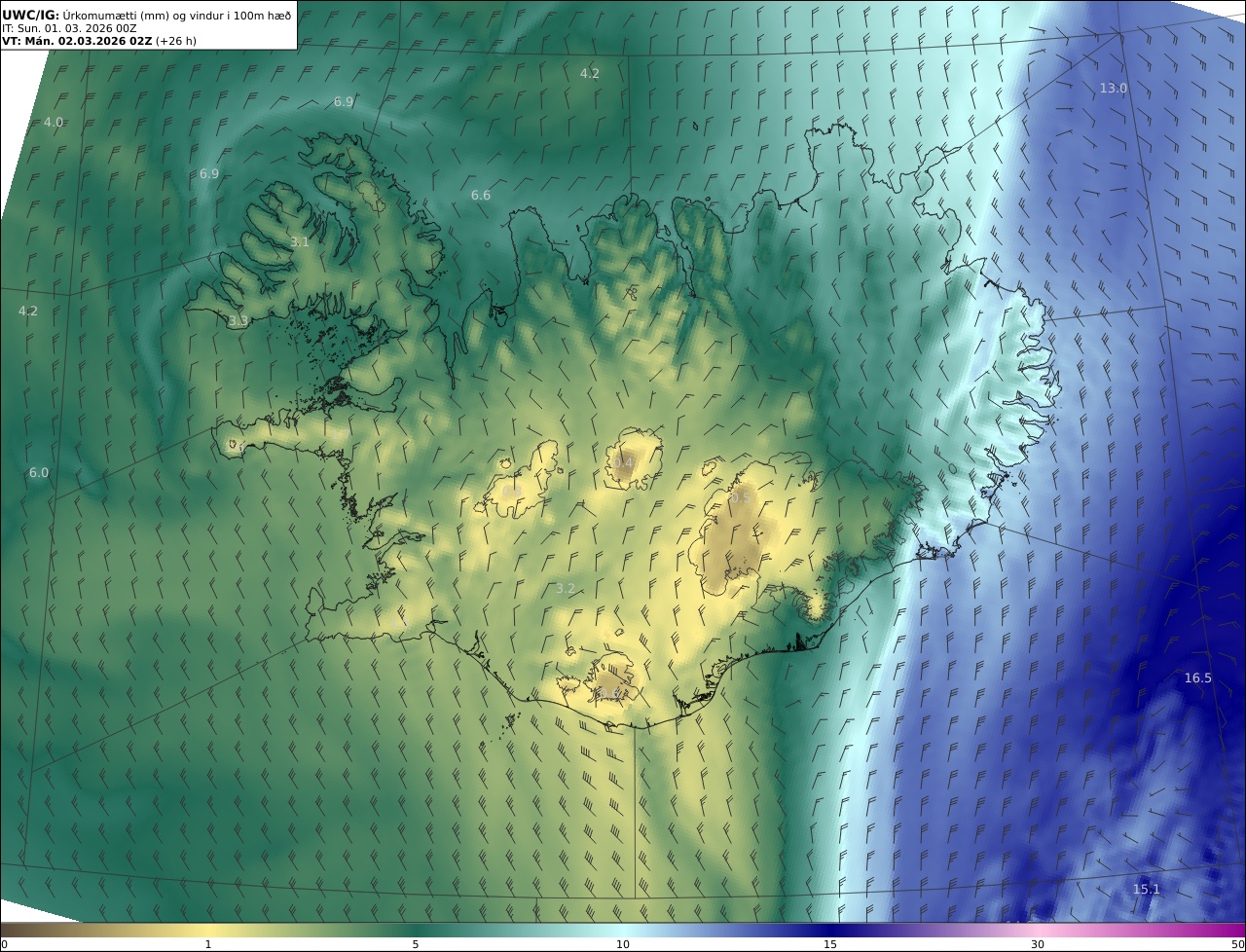Click the color scale tick label '50'
The width and height of the screenshot is (1246, 952).
[x=1238, y=944]
